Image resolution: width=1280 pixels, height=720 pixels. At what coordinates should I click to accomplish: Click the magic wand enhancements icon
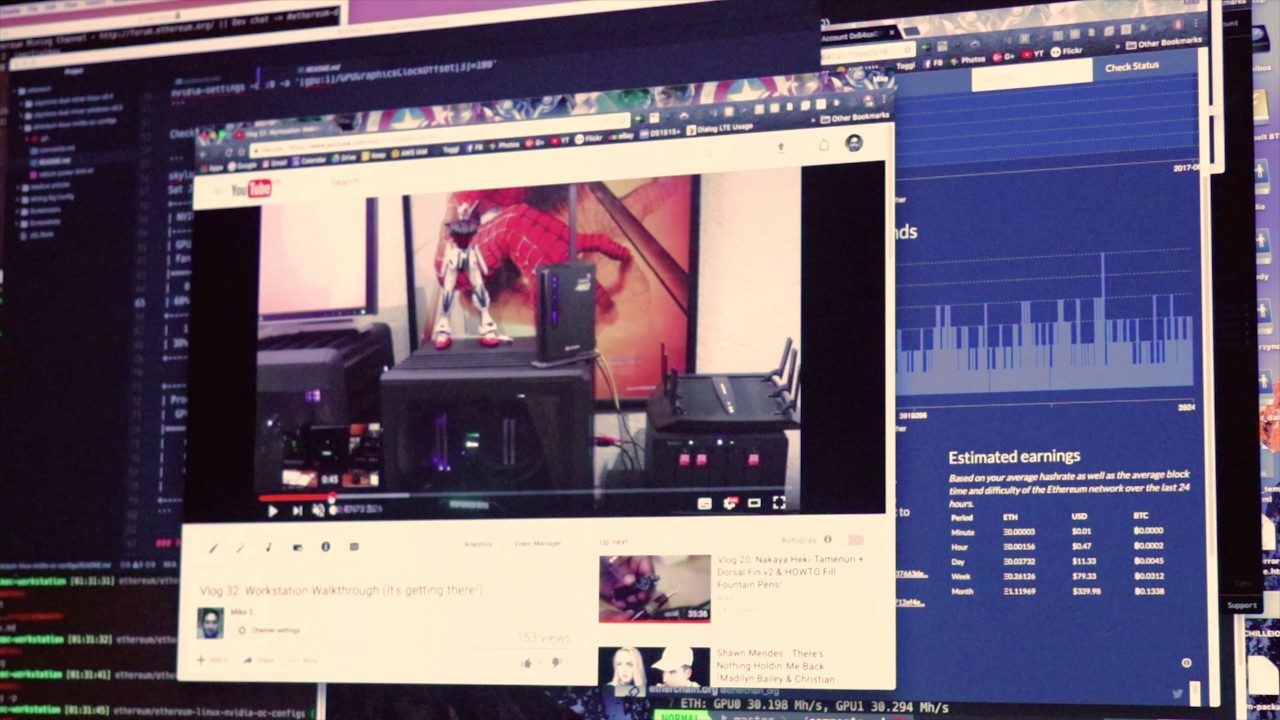(x=240, y=548)
